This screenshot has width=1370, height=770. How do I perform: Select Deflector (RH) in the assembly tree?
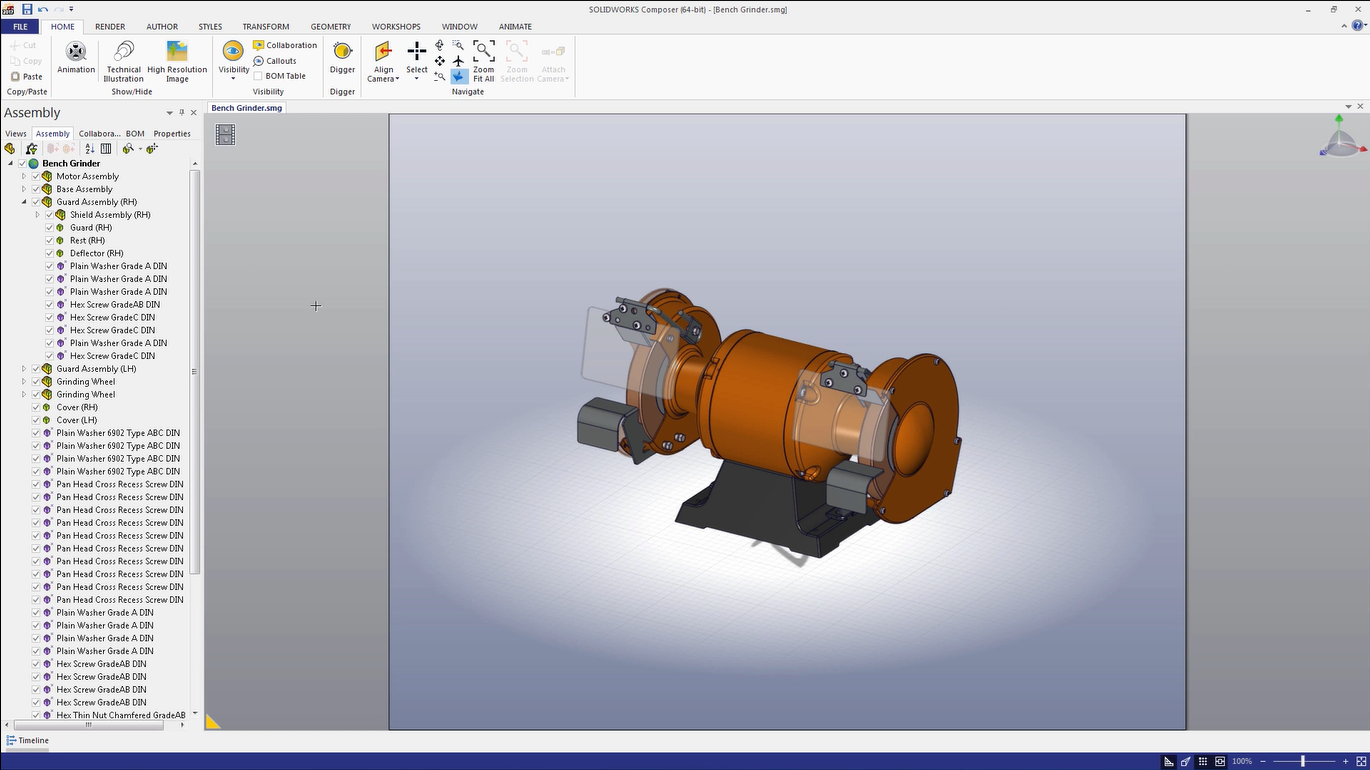pos(96,254)
